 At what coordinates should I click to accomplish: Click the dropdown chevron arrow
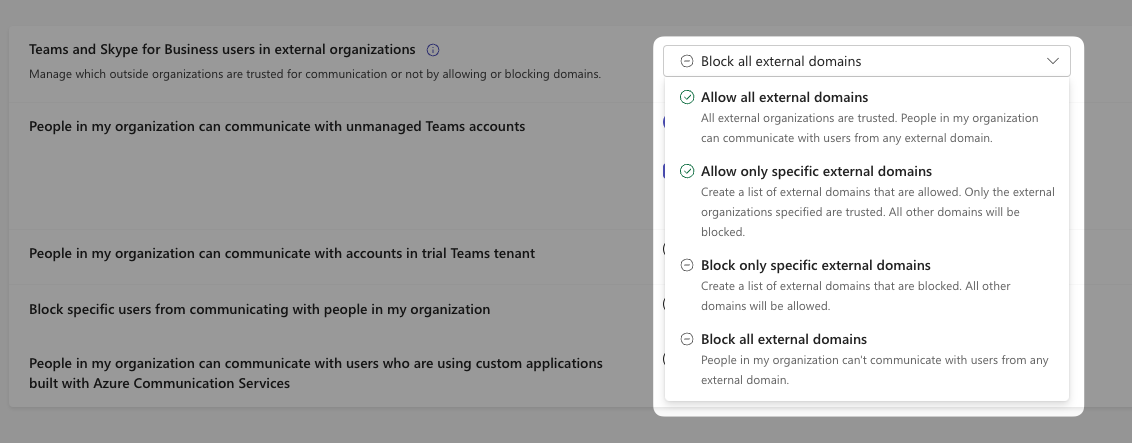pos(1053,61)
